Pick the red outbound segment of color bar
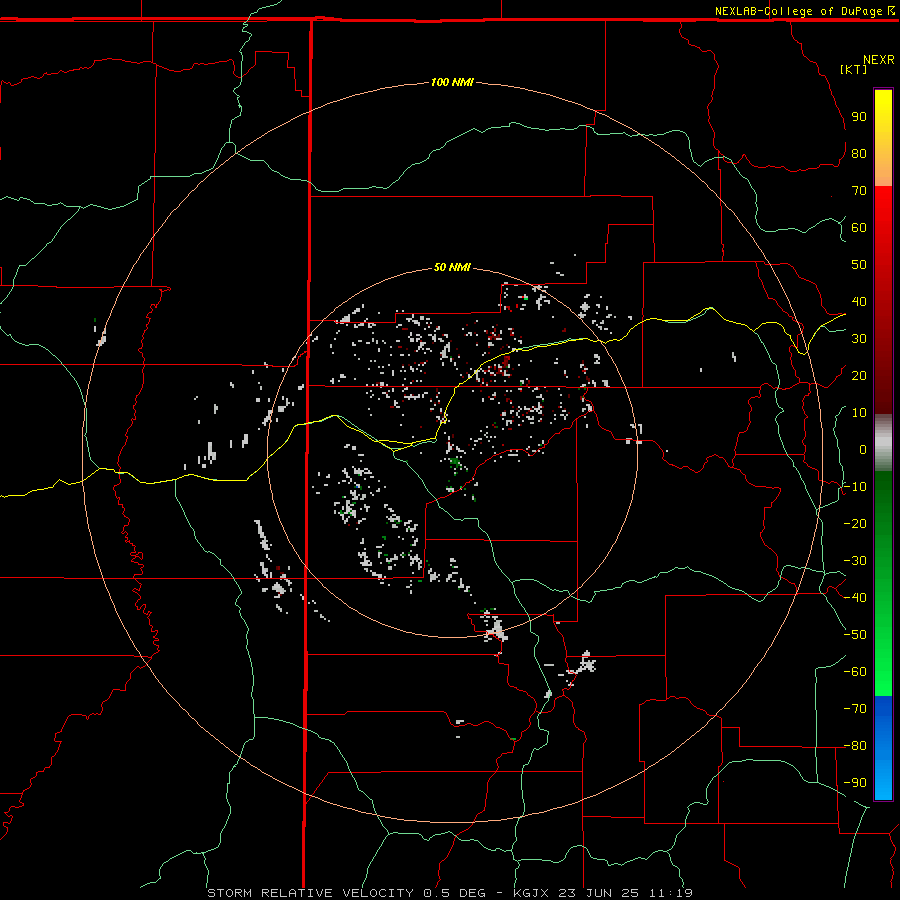This screenshot has height=900, width=900. point(883,300)
